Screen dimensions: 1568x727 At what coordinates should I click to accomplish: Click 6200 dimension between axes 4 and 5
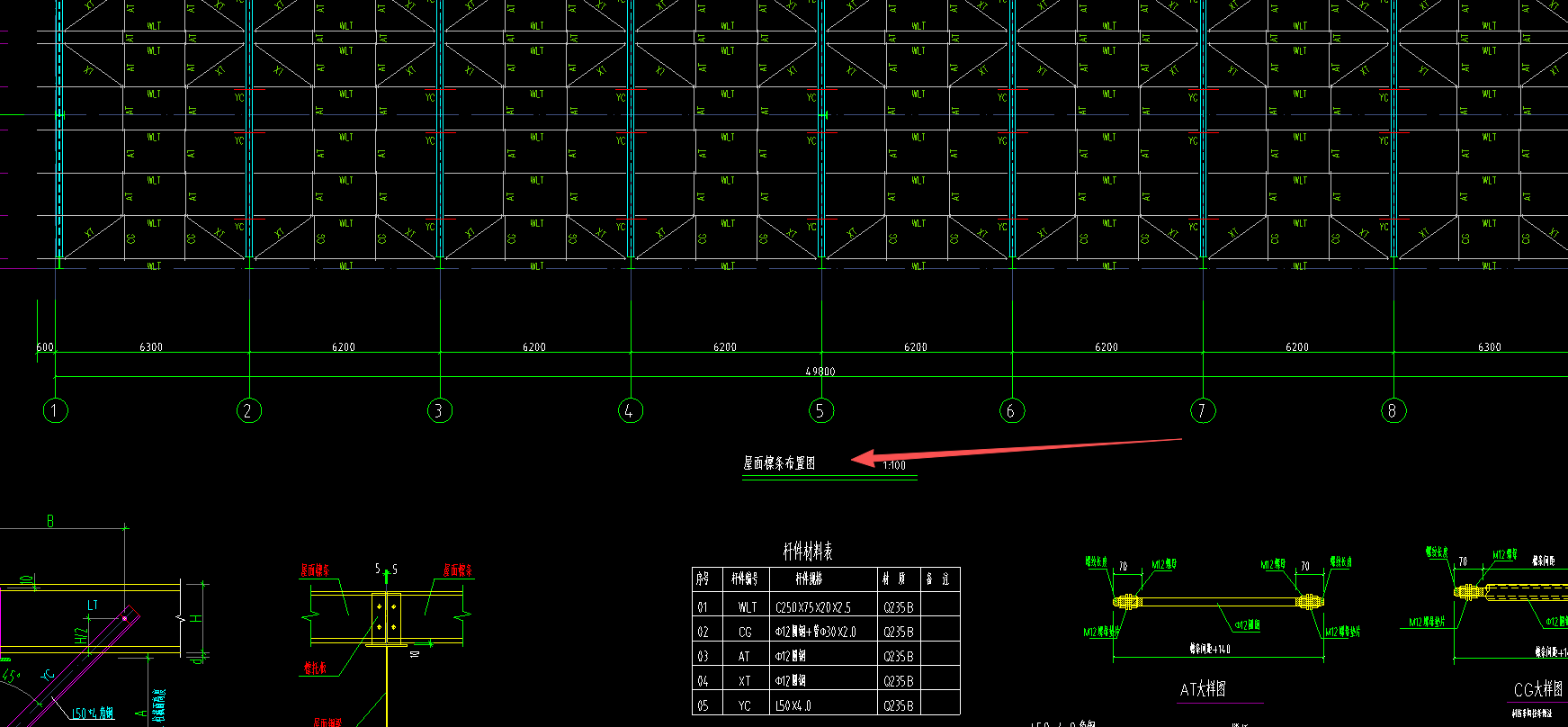coord(725,347)
